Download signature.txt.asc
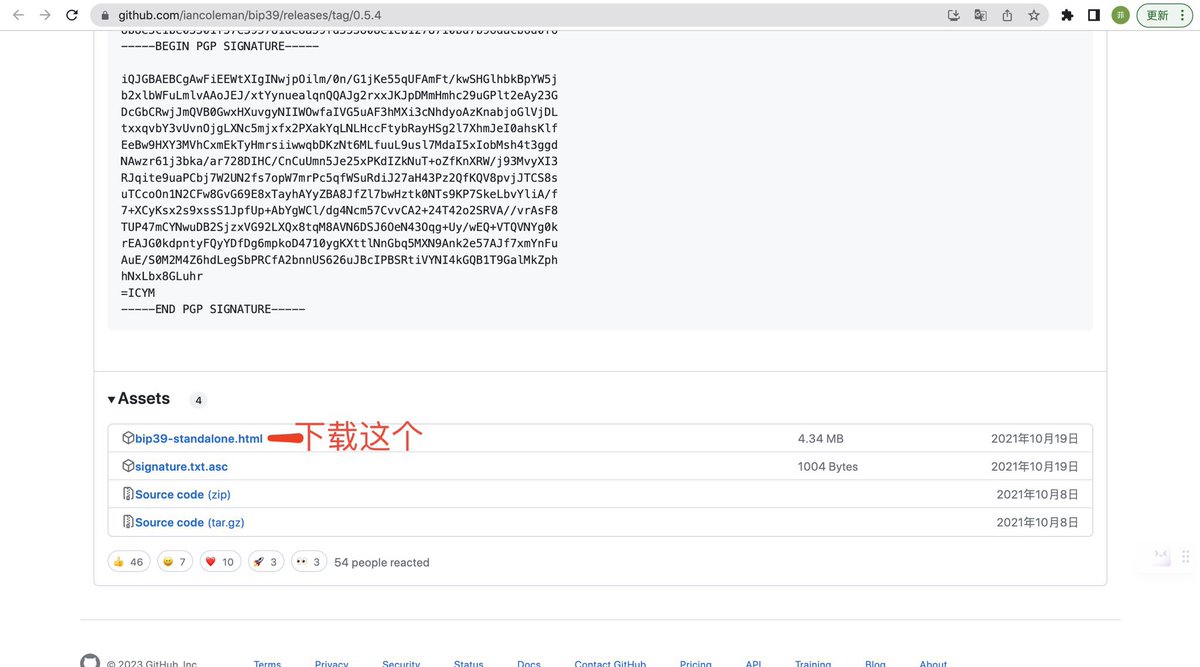Image resolution: width=1200 pixels, height=667 pixels. 181,466
